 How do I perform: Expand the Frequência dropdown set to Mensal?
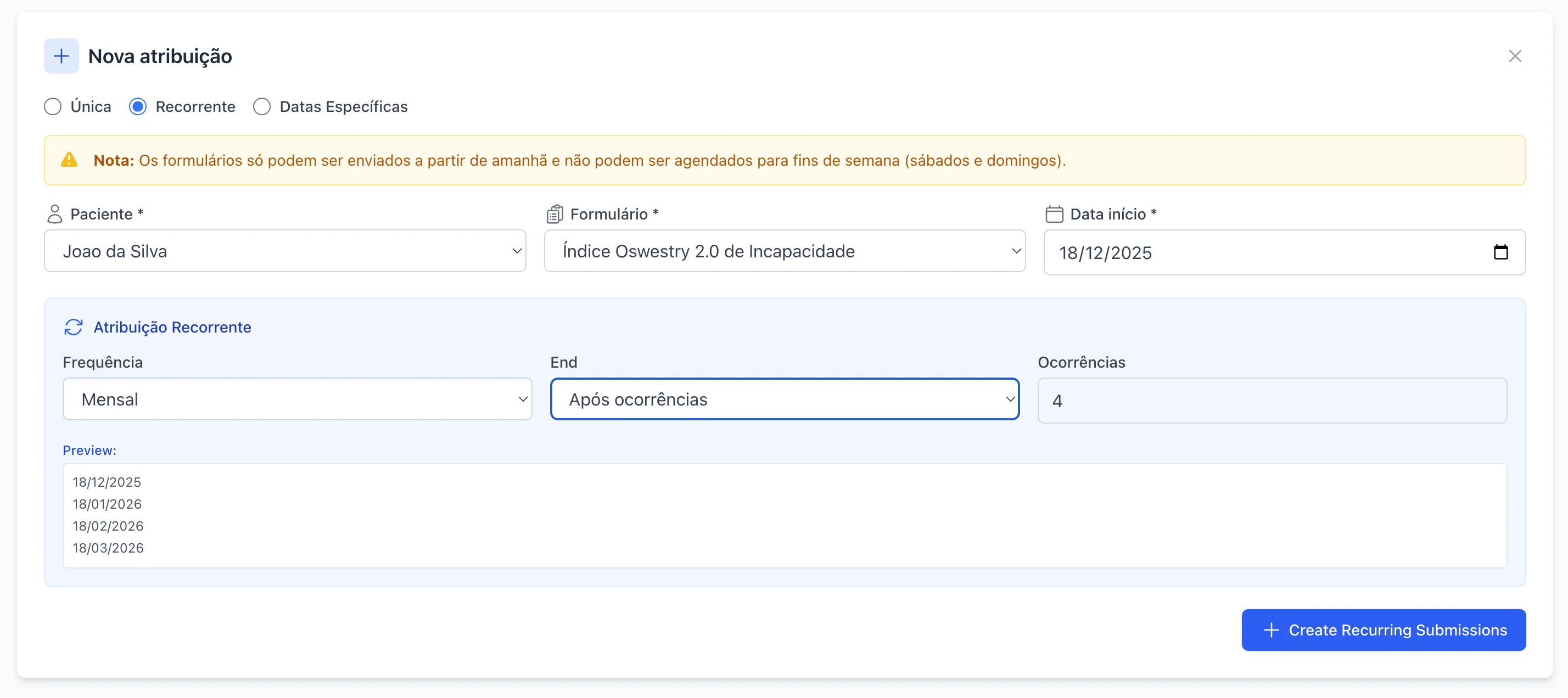298,399
